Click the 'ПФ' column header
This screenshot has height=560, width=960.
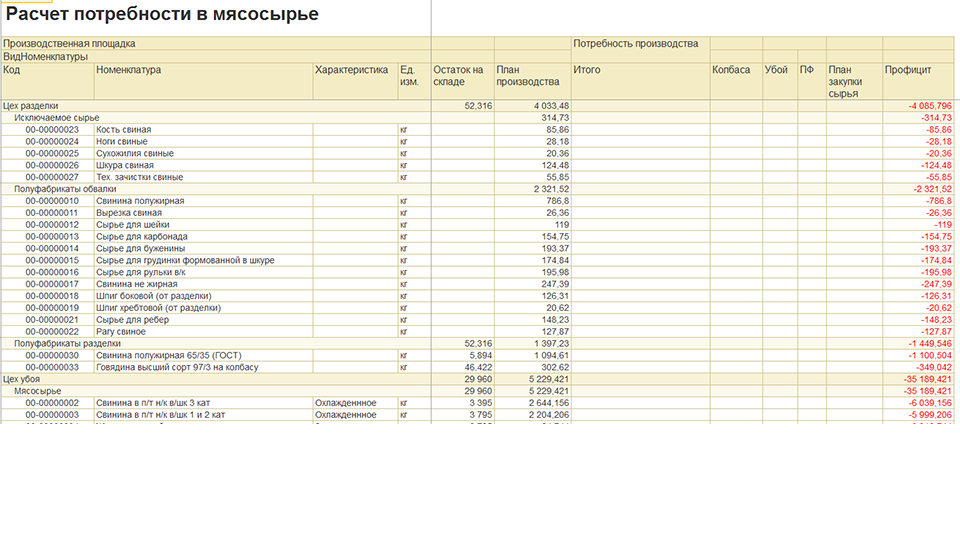pyautogui.click(x=812, y=81)
